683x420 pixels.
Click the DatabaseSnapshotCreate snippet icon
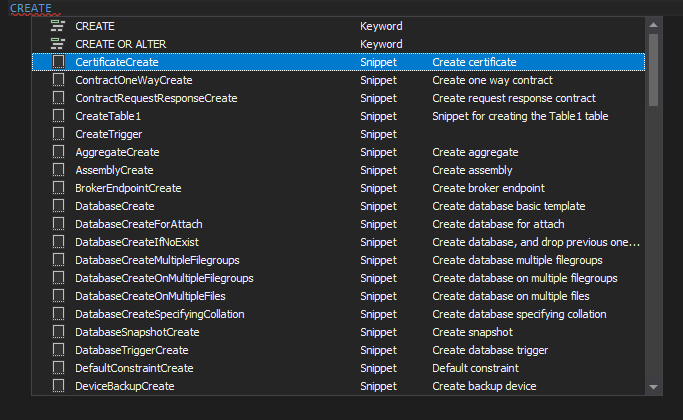point(58,332)
